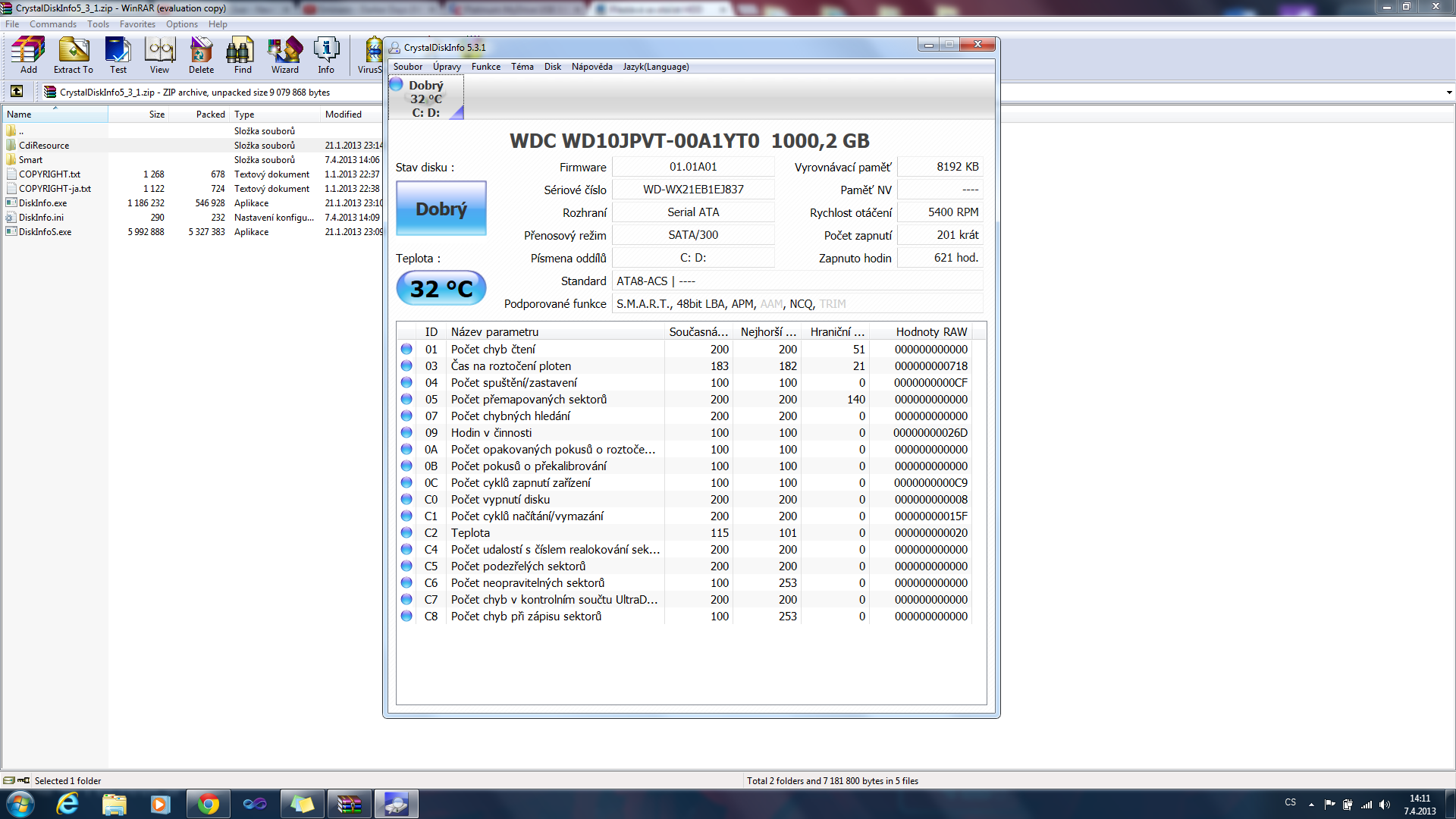The image size is (1456, 819).
Task: Select the CdiResource folder in the list
Action: 44,146
